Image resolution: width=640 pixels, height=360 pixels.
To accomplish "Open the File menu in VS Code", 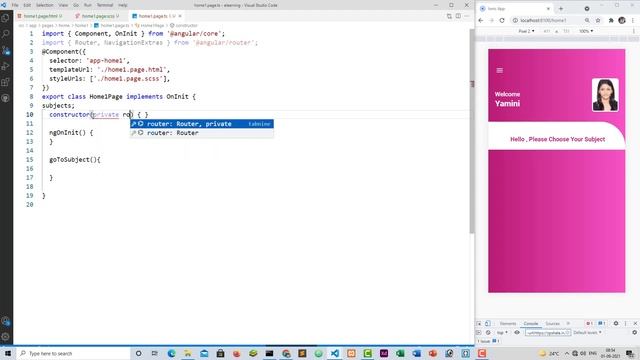I will [x=15, y=5].
